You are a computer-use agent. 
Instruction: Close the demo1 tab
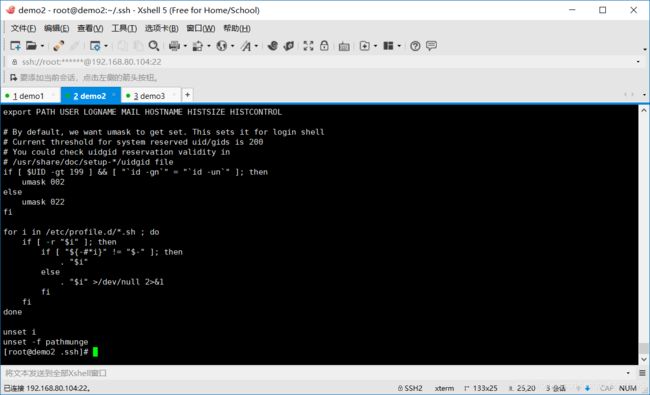click(53, 95)
